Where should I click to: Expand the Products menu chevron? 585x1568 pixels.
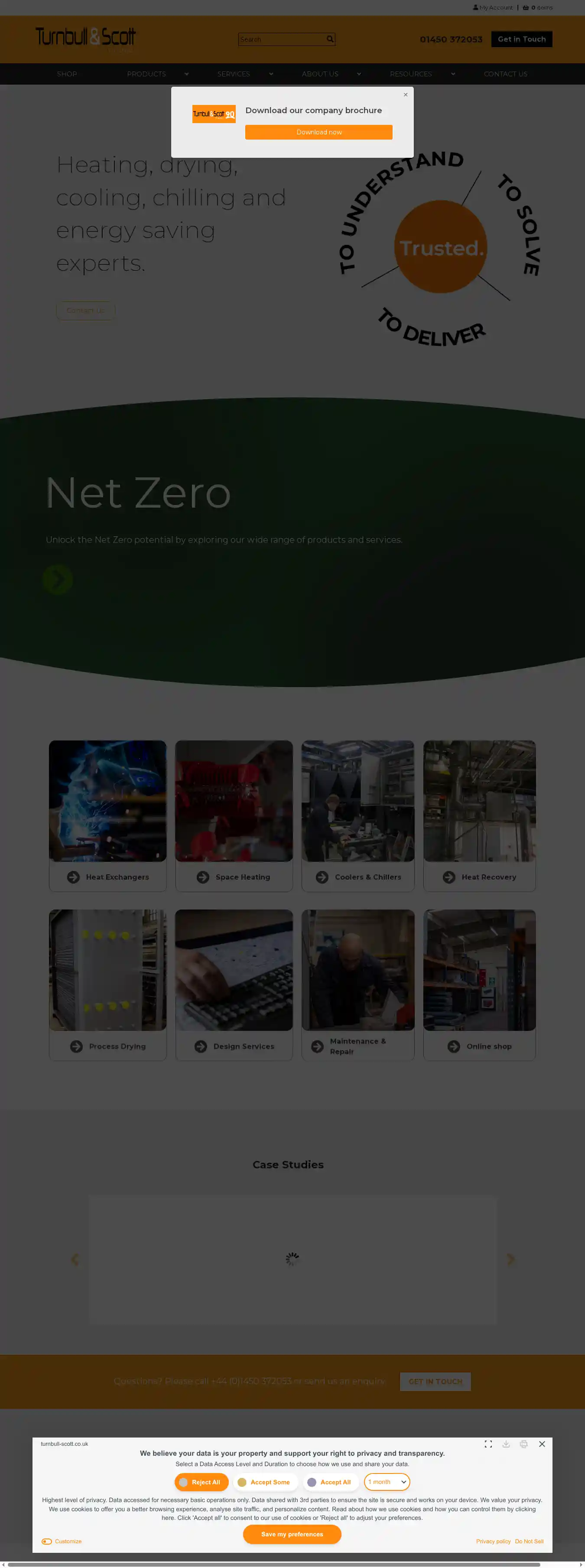[186, 74]
